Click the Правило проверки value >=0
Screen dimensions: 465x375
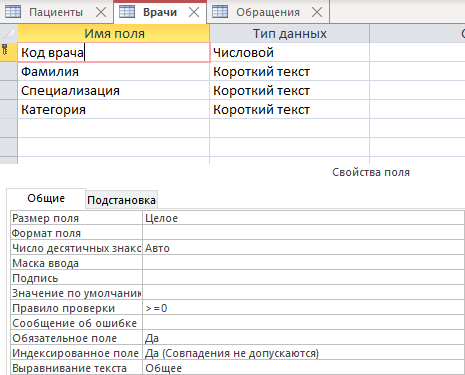tap(303, 308)
